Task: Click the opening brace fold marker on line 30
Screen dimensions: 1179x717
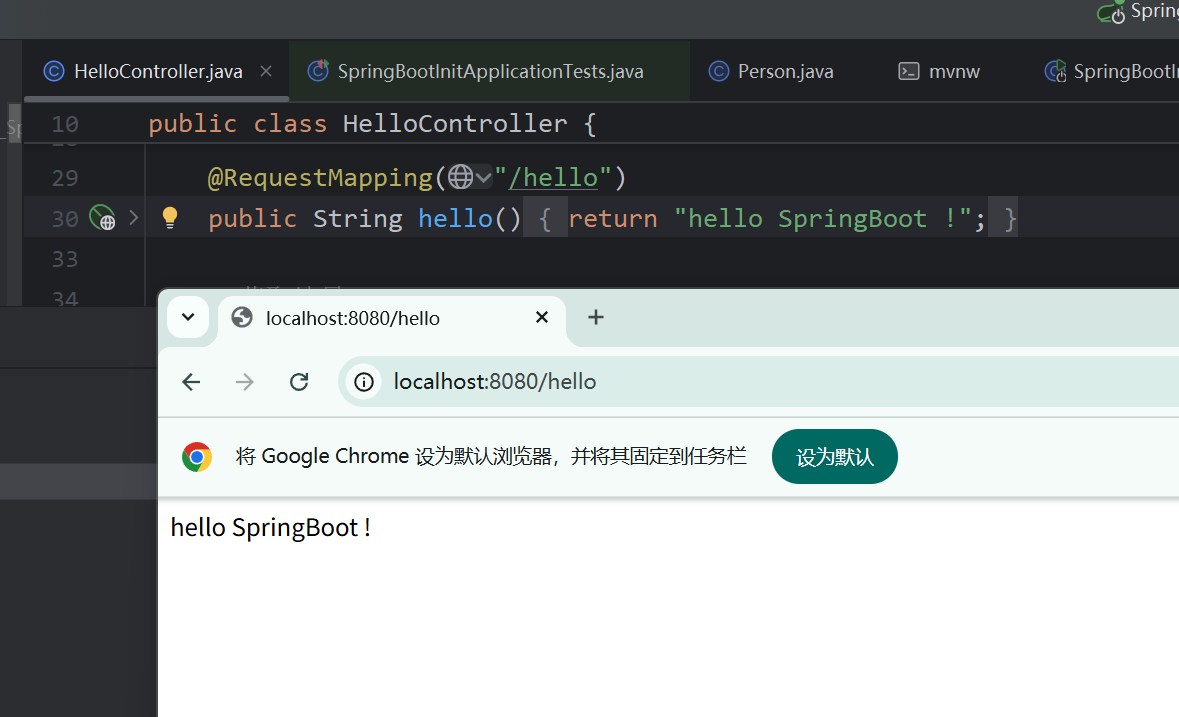Action: 544,219
